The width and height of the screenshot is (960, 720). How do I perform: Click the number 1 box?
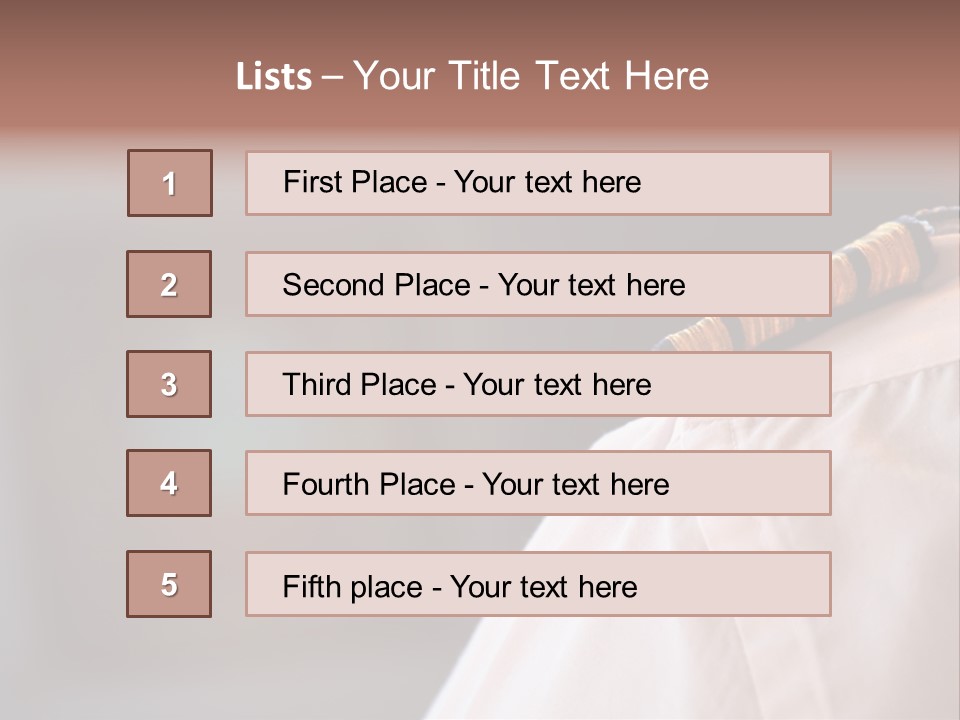(x=170, y=183)
